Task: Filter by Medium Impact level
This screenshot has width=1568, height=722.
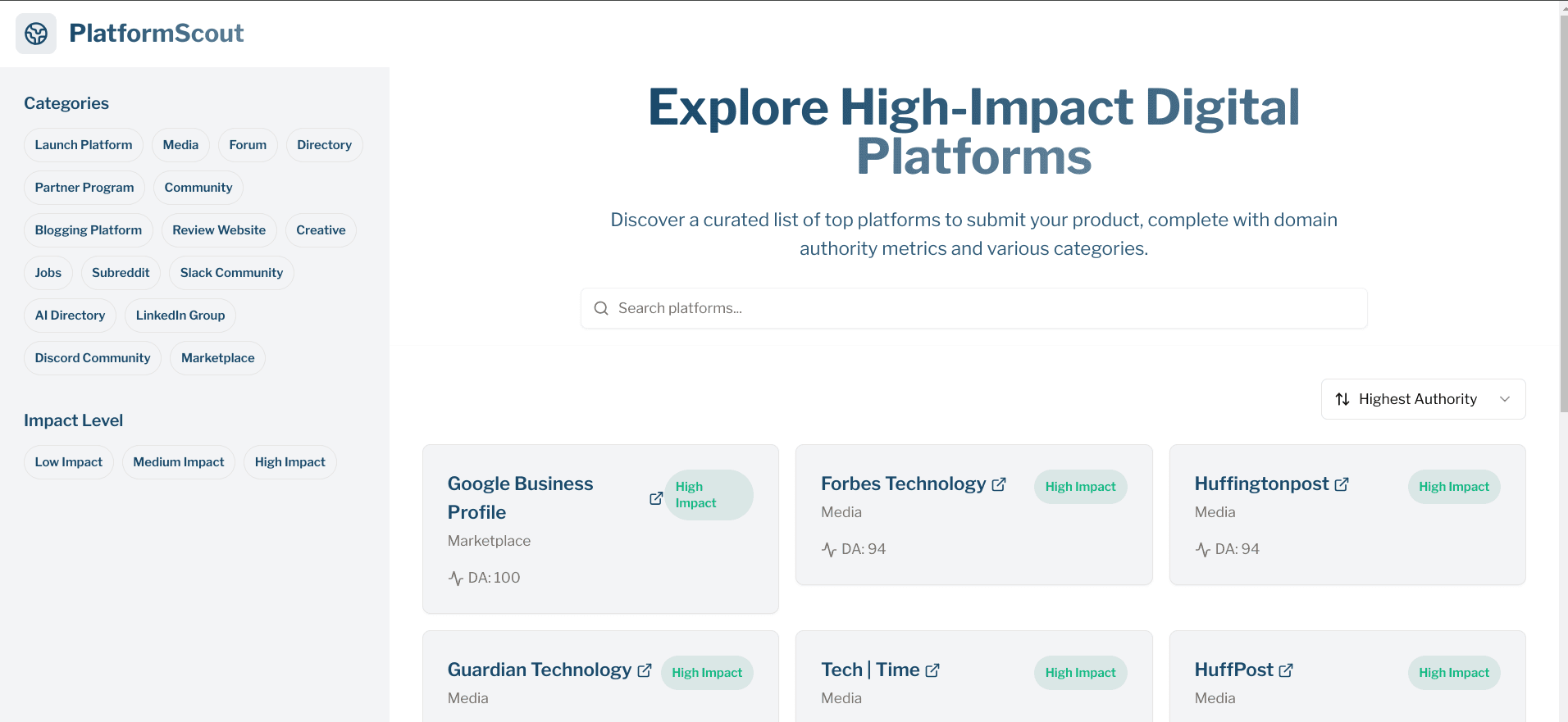Action: point(179,462)
